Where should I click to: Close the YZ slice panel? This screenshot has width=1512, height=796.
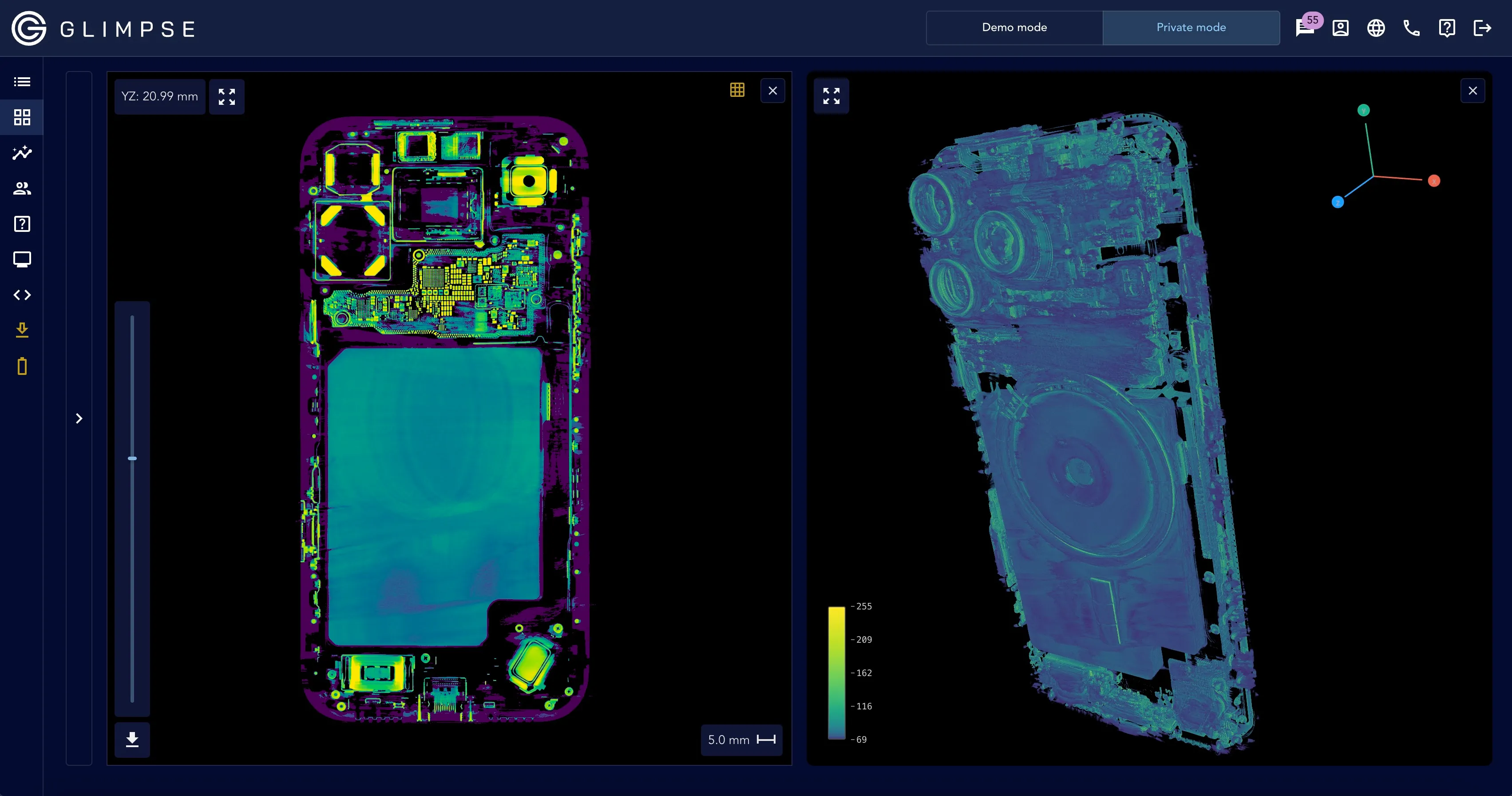point(772,91)
